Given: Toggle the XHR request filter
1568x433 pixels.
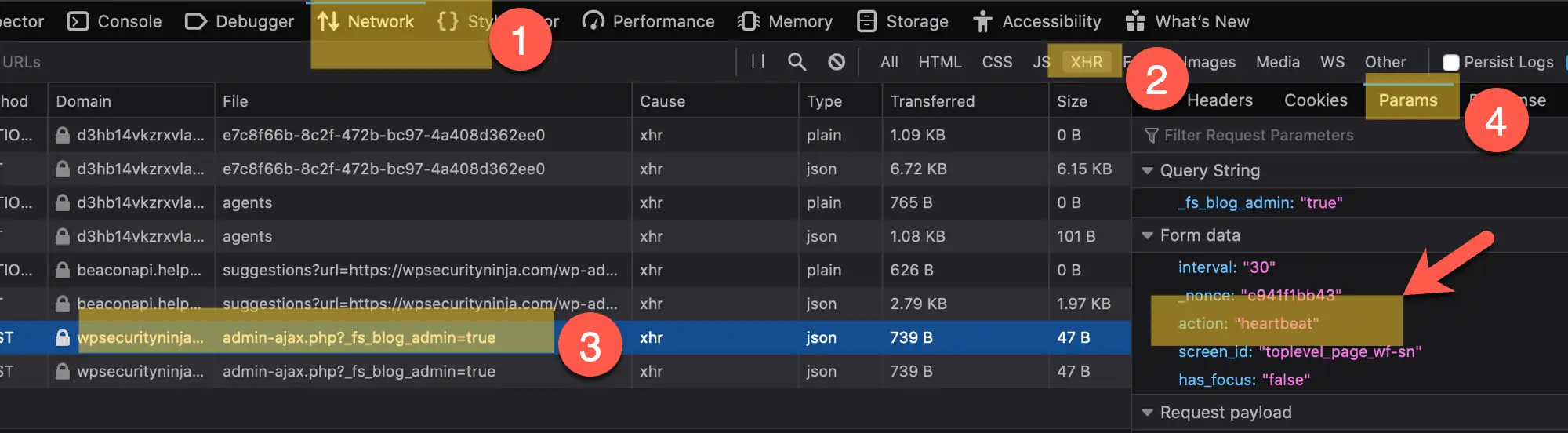Looking at the screenshot, I should click(x=1086, y=62).
